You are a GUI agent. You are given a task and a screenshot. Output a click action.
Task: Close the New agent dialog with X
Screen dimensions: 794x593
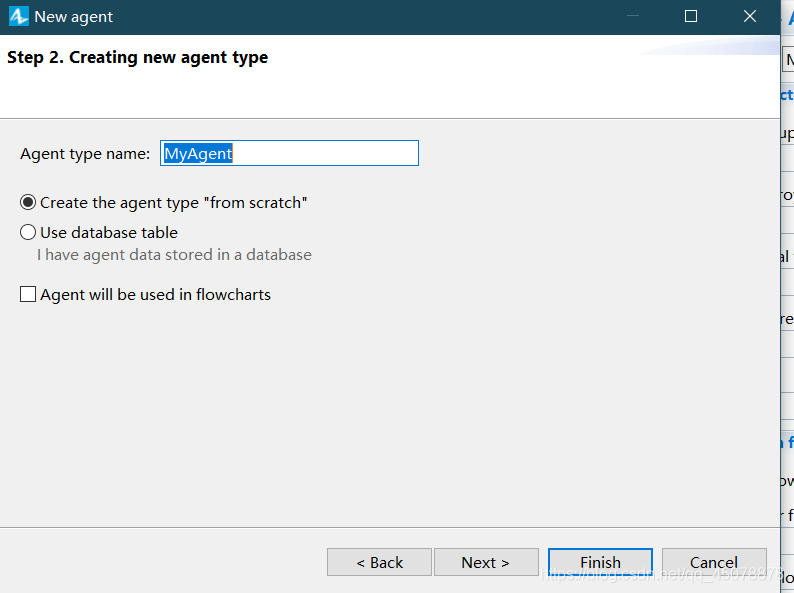coord(750,17)
